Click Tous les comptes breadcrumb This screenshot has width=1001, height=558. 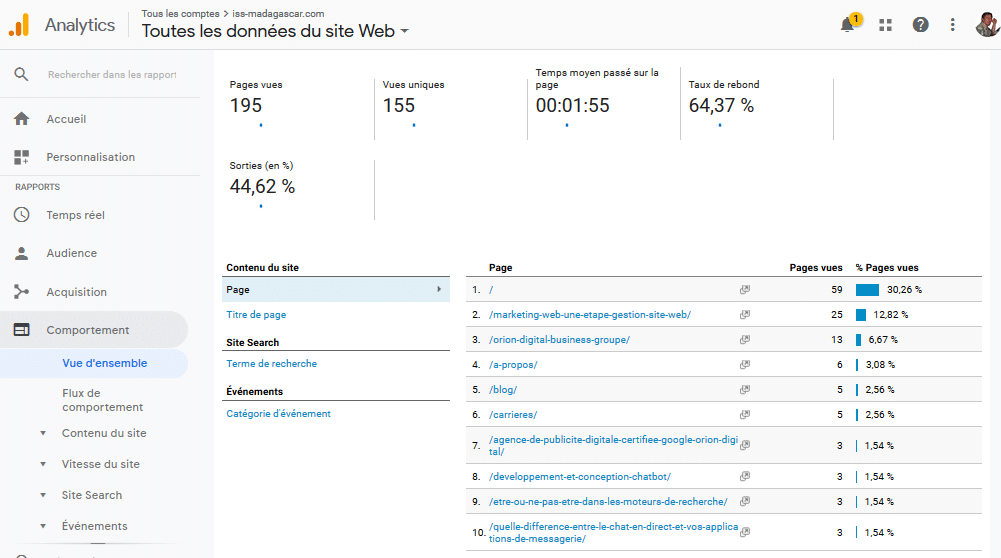[180, 13]
